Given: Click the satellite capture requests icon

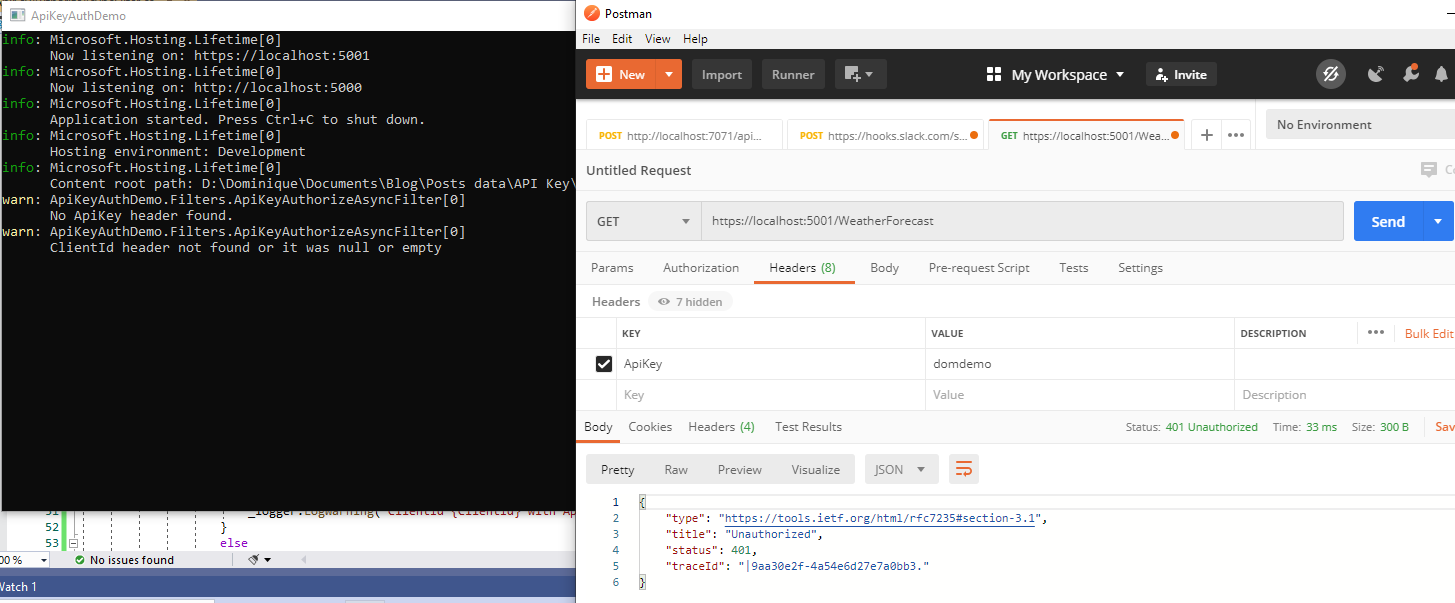Looking at the screenshot, I should pos(1376,74).
